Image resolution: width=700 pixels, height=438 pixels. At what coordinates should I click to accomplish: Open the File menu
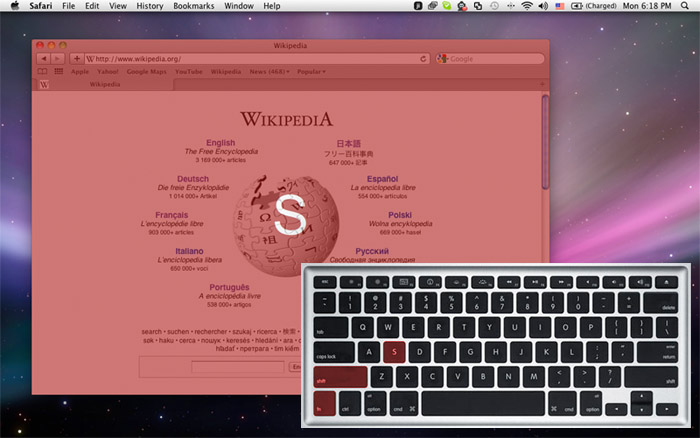68,6
